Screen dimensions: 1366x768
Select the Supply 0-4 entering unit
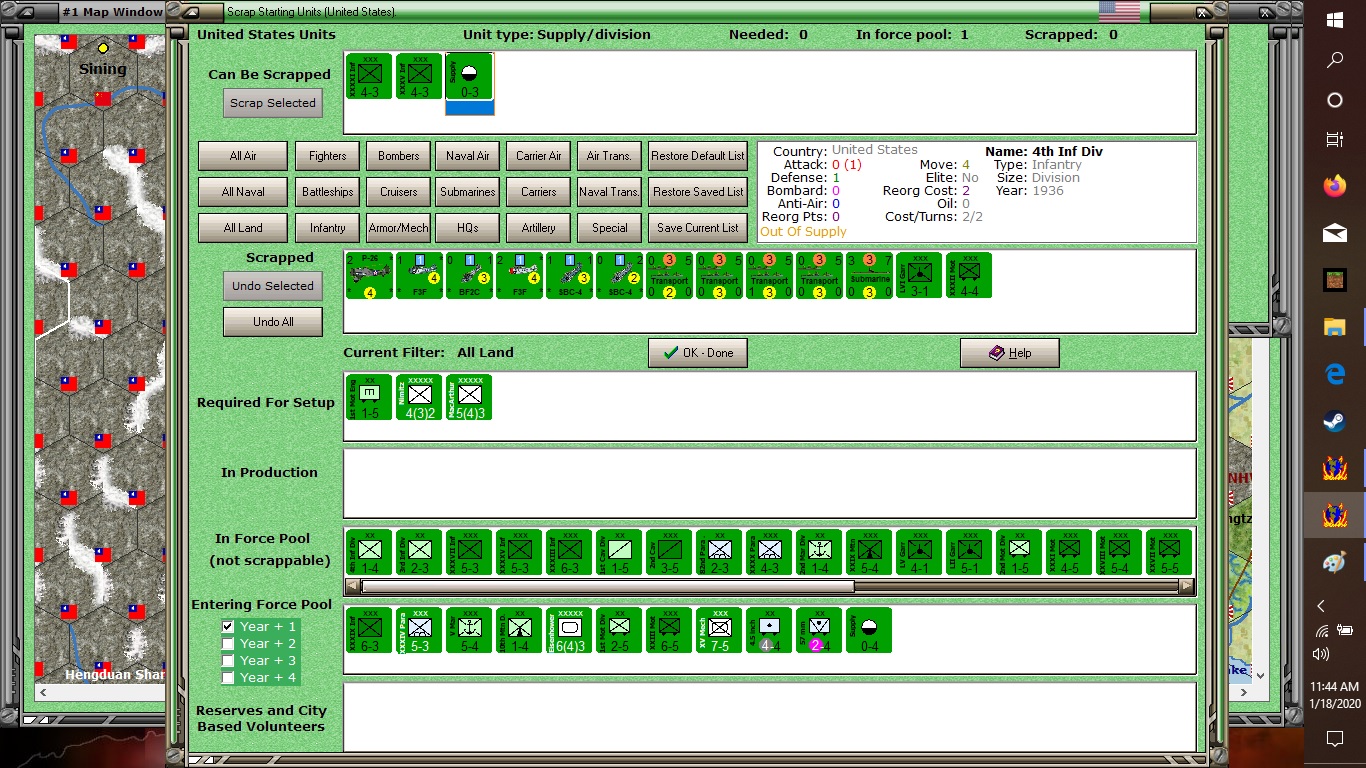(869, 630)
